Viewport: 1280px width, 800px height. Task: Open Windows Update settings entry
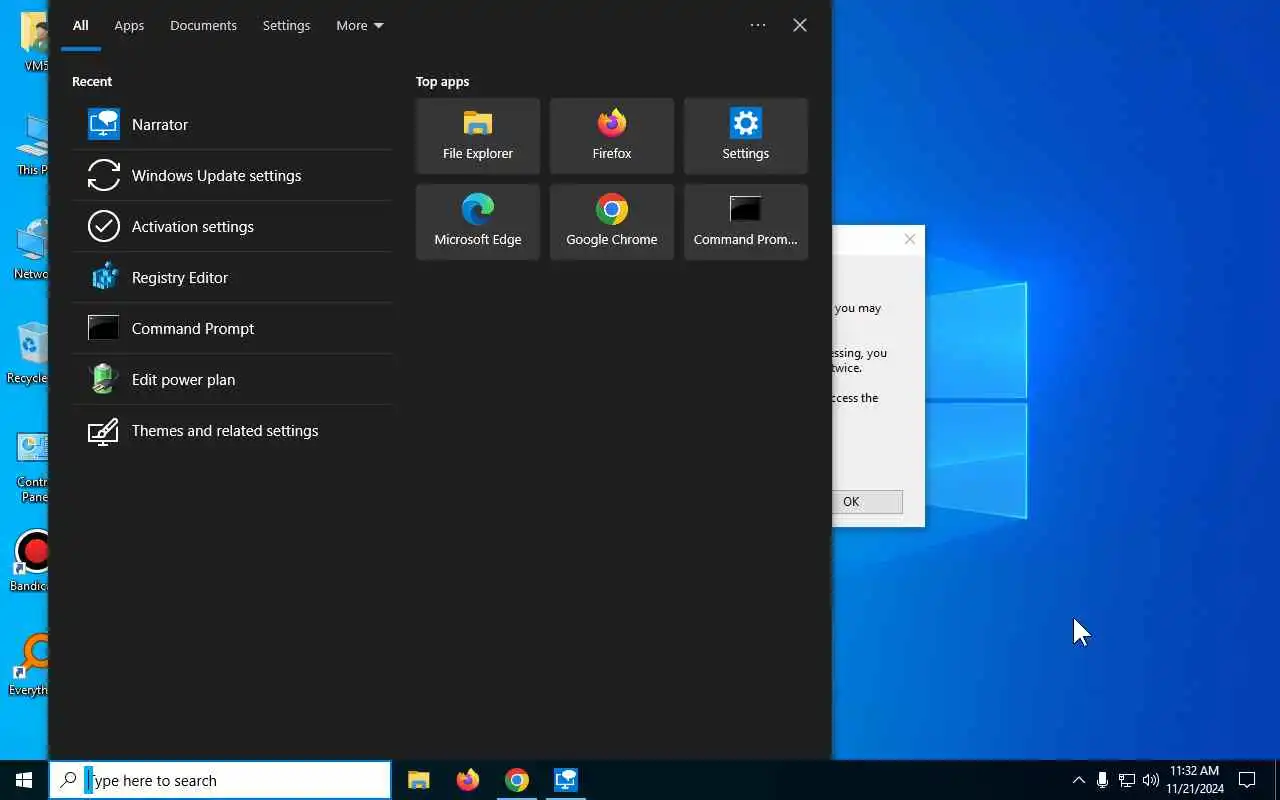coord(231,175)
